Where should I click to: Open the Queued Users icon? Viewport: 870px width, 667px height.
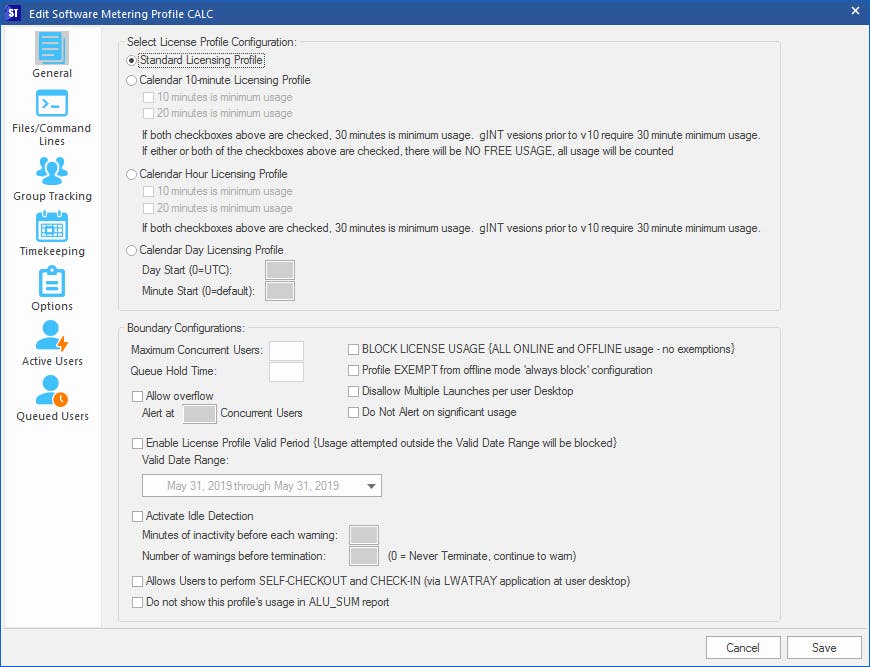[52, 391]
